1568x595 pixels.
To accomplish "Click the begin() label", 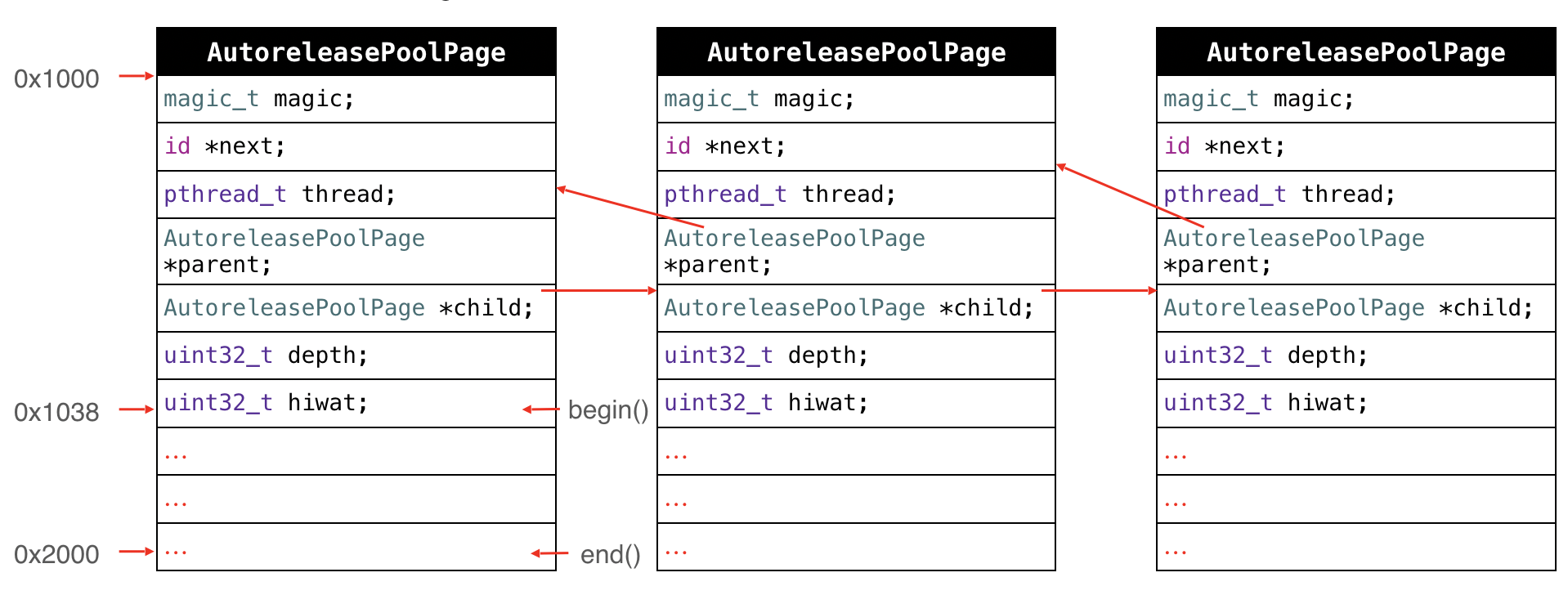I will 608,409.
